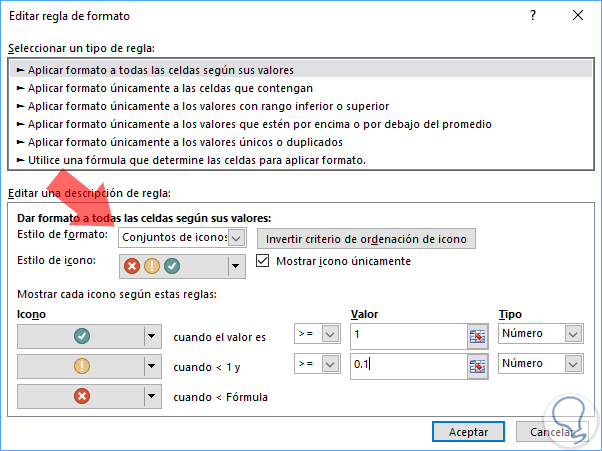Open the second >= operator dropdown
602x451 pixels.
(x=332, y=364)
